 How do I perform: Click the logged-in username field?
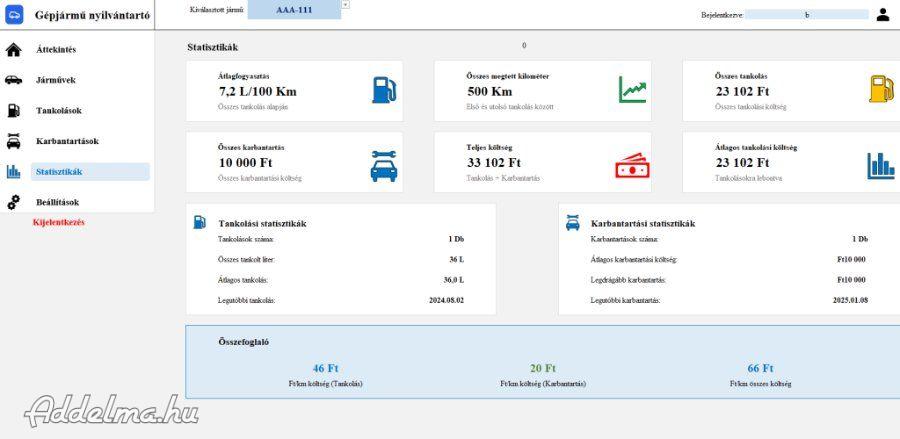[x=806, y=15]
